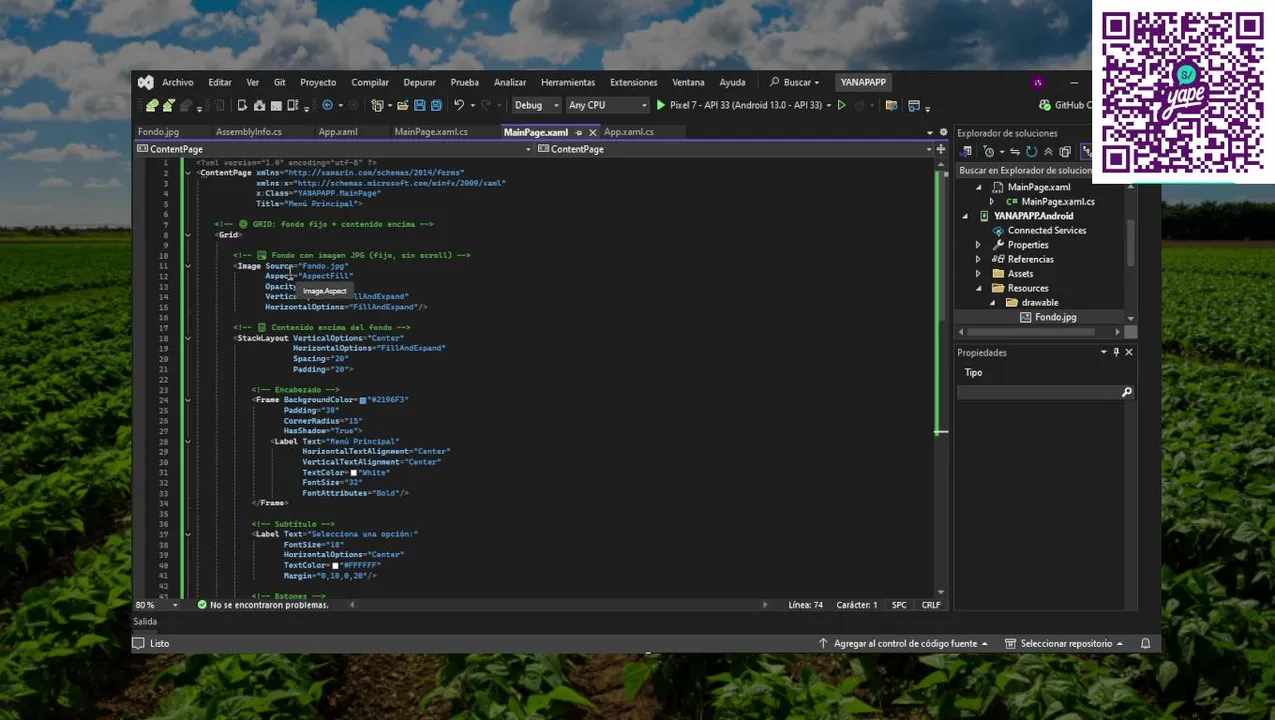1275x720 pixels.
Task: Click the notifications bell icon
Action: pyautogui.click(x=1146, y=644)
